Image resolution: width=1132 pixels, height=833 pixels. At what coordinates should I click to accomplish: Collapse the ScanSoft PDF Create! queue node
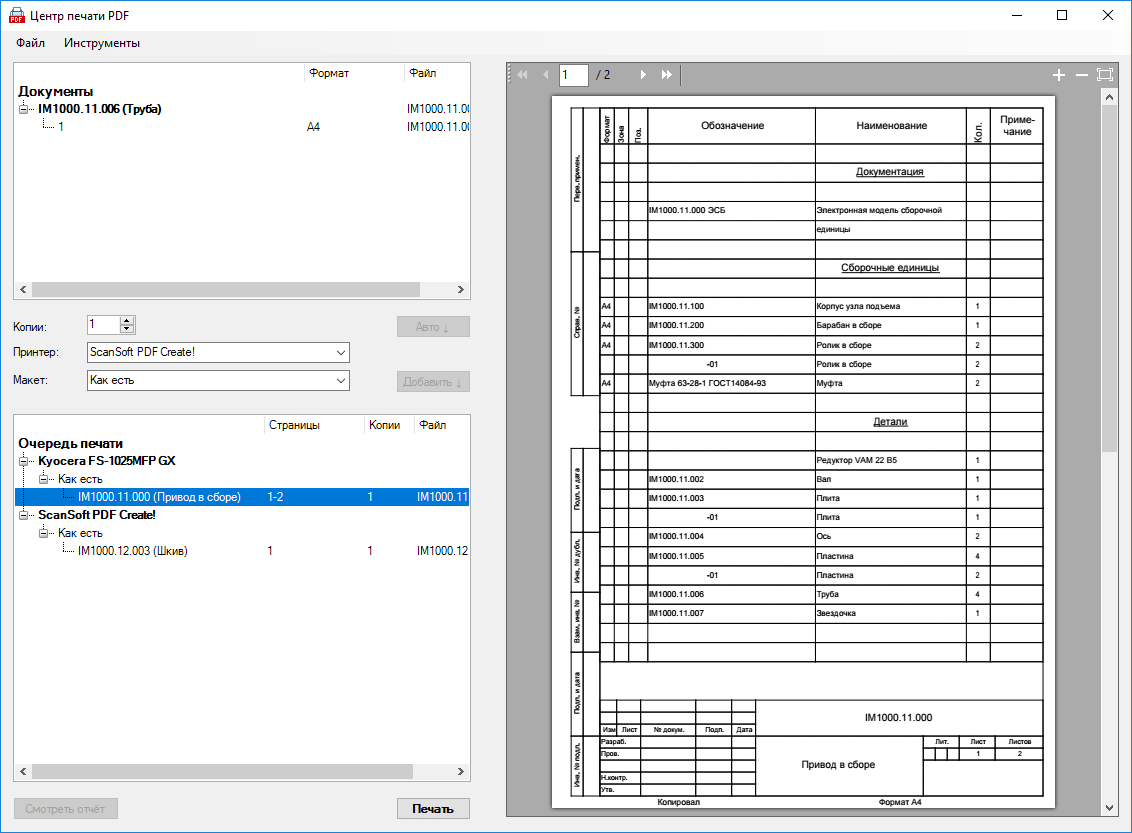tap(25, 515)
